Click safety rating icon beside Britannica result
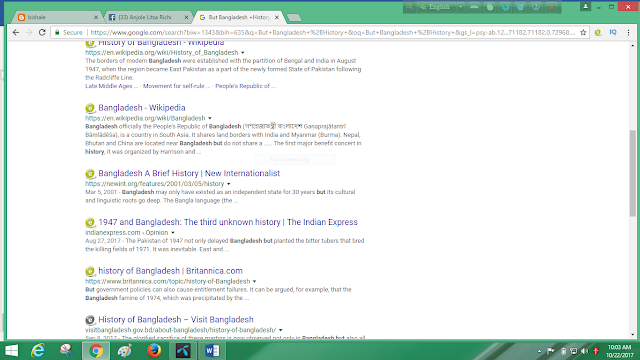This screenshot has width=640, height=360. point(90,271)
